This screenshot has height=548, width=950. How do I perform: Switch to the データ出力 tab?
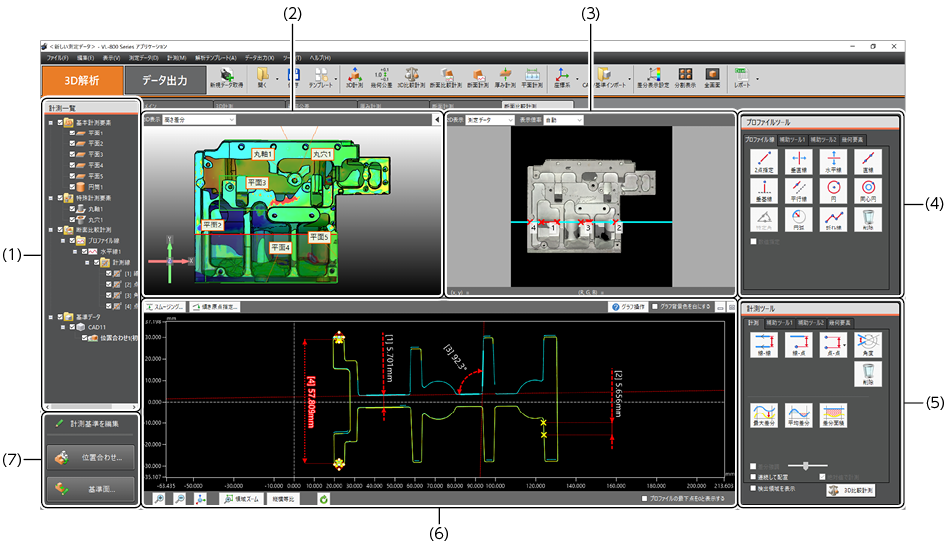[165, 80]
